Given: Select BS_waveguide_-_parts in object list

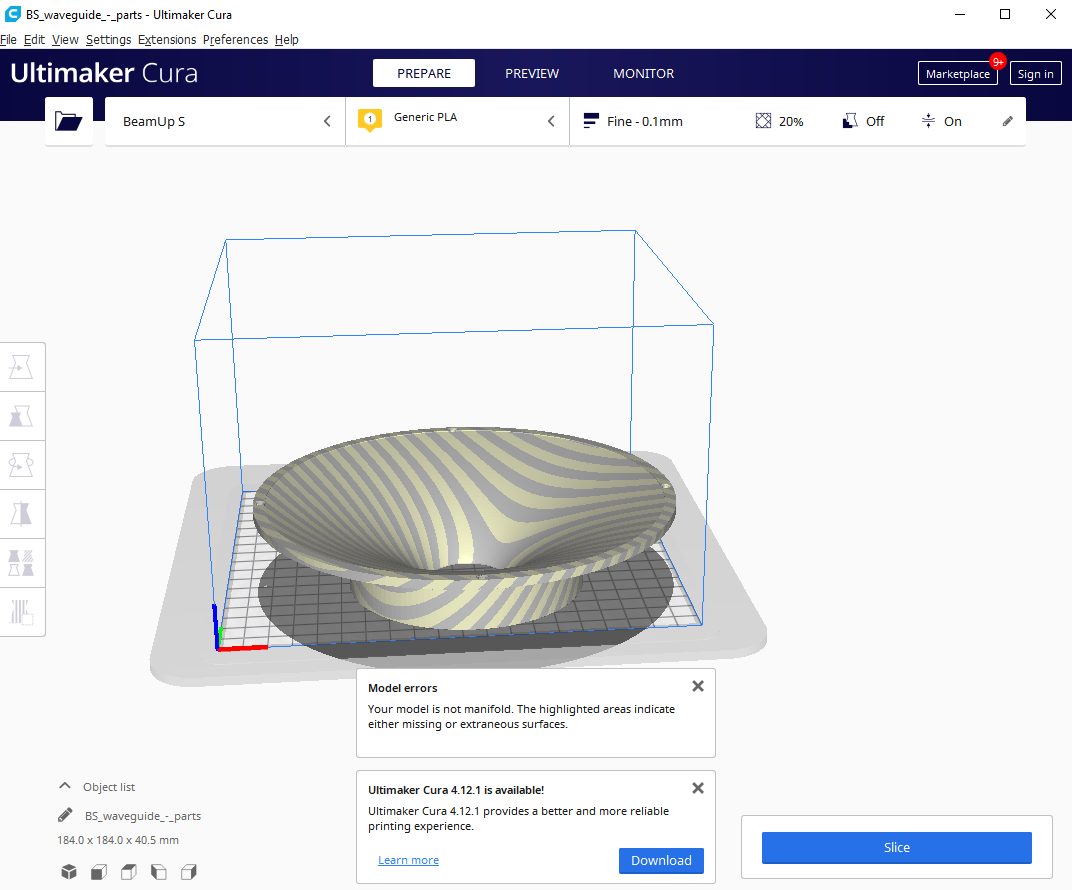Looking at the screenshot, I should tap(143, 815).
